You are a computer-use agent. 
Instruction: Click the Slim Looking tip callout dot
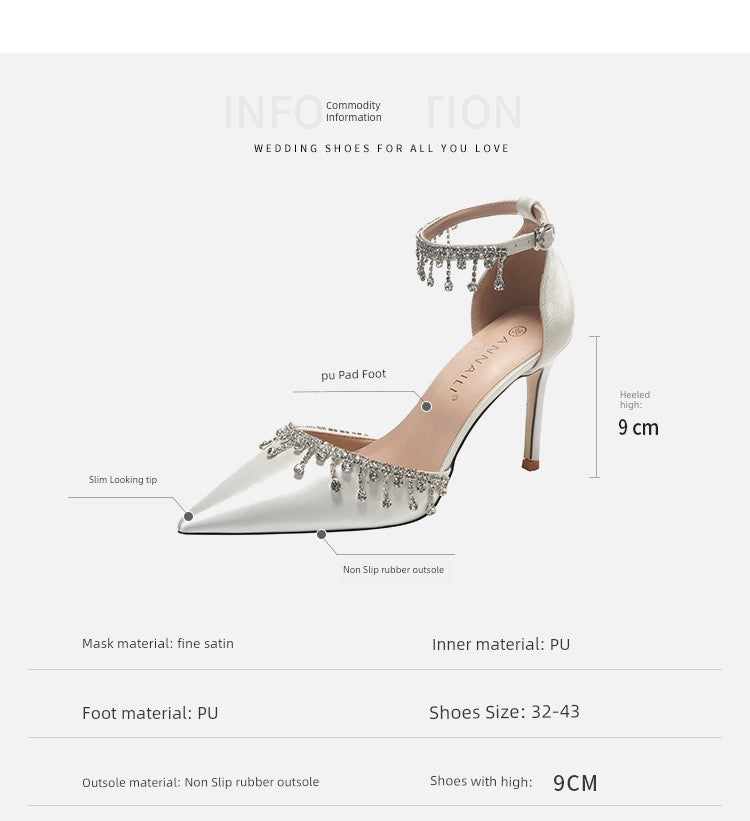188,516
